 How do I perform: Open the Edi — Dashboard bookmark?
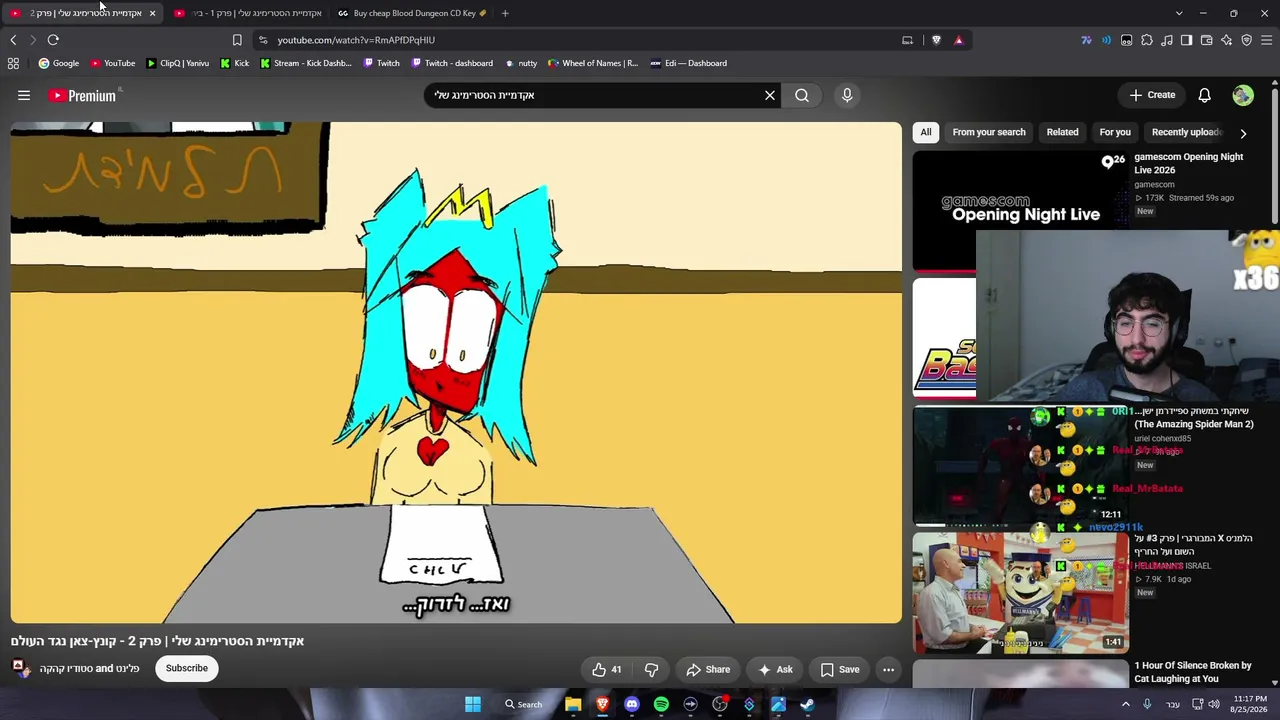[688, 63]
